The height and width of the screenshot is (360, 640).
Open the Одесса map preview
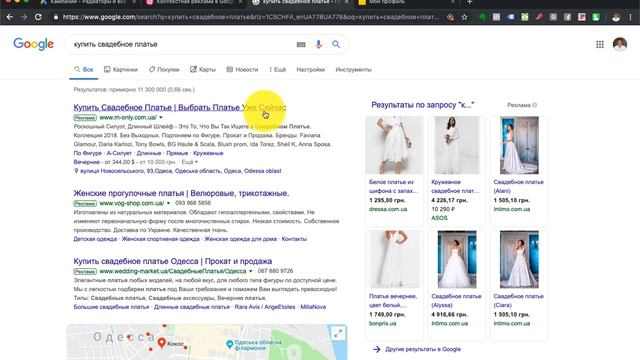click(x=207, y=342)
